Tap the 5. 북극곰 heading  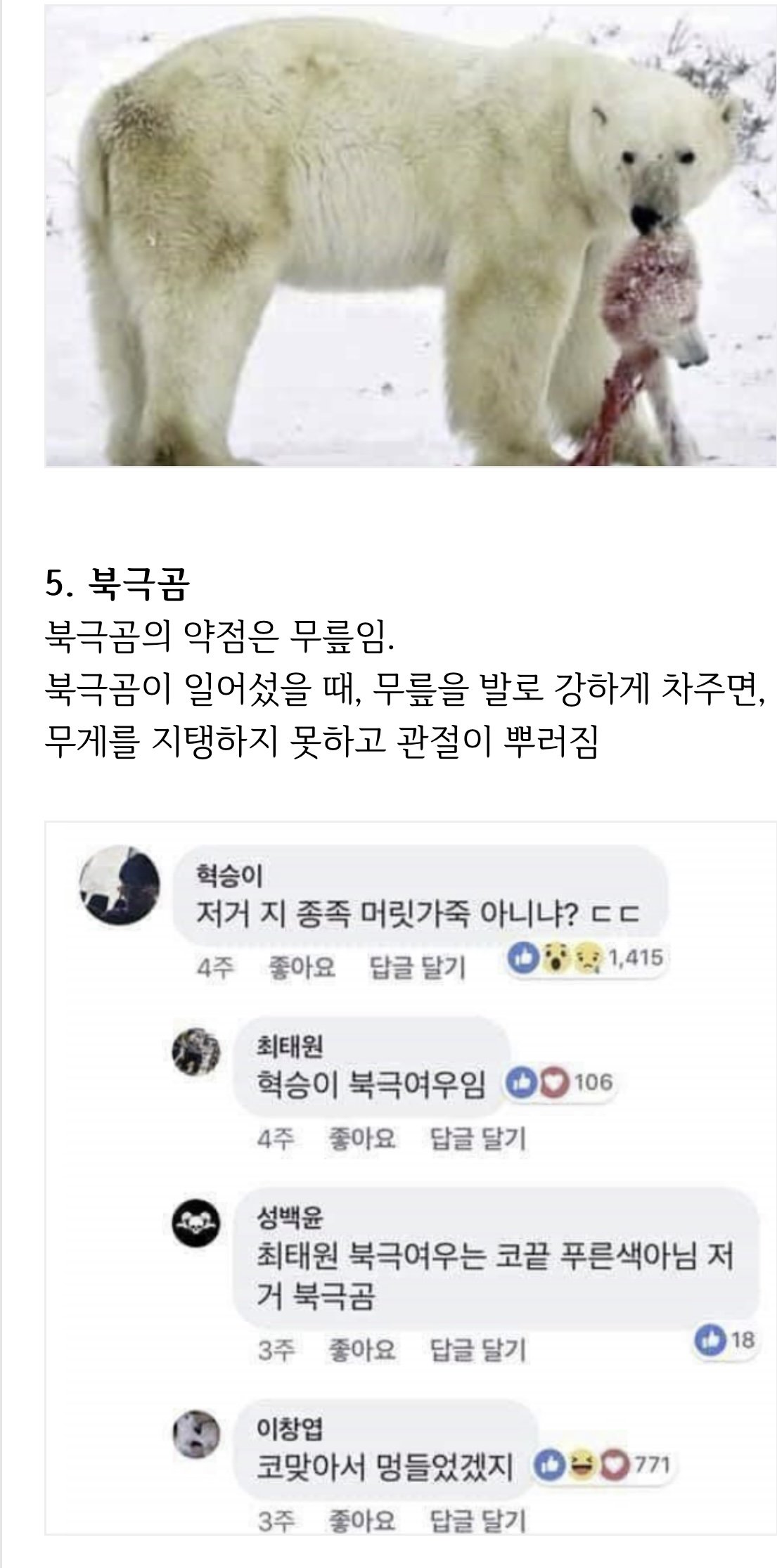coord(117,584)
